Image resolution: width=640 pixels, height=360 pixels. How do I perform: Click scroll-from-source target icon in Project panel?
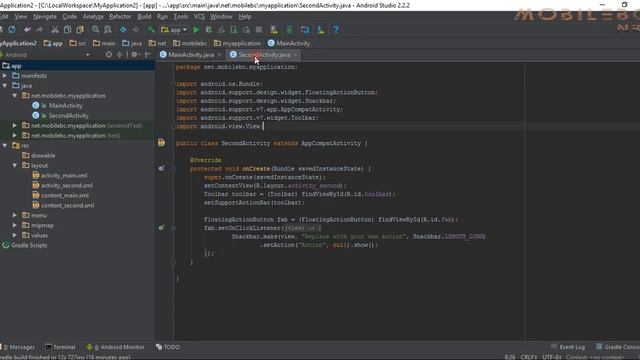(x=109, y=55)
